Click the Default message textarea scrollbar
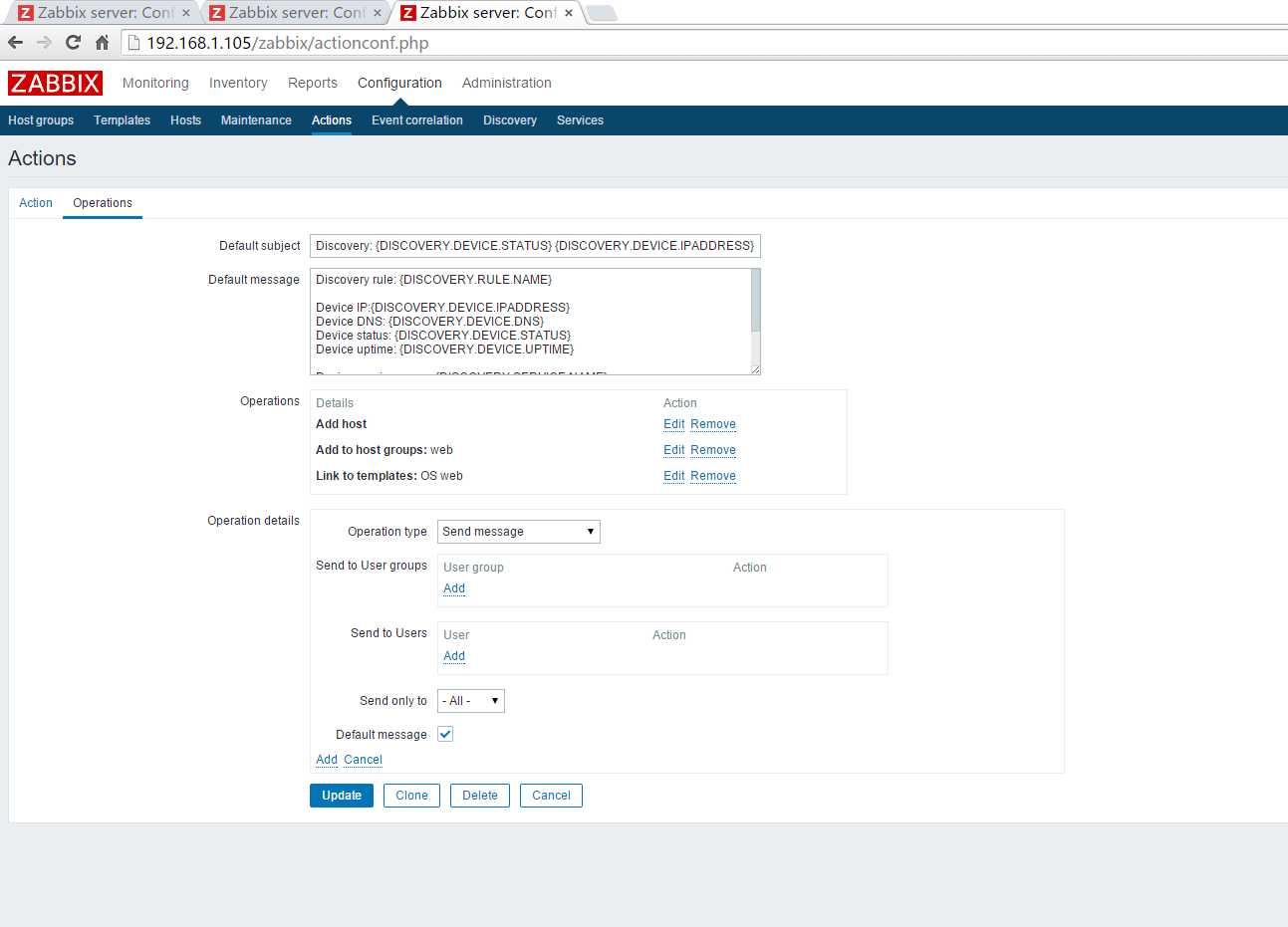The width and height of the screenshot is (1288, 927). [x=756, y=301]
